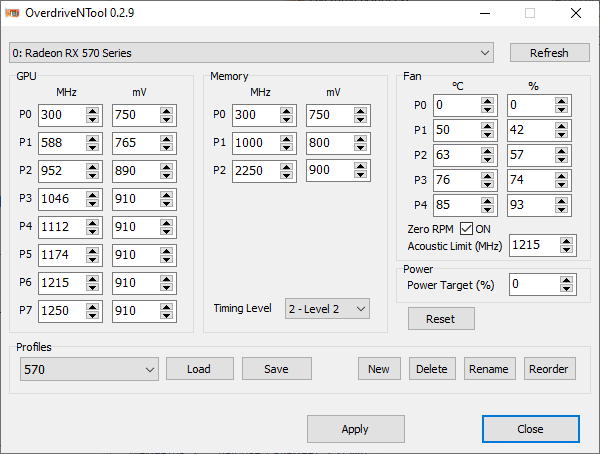
Task: Decrease Fan P2 percent with down arrow
Action: click(x=561, y=159)
